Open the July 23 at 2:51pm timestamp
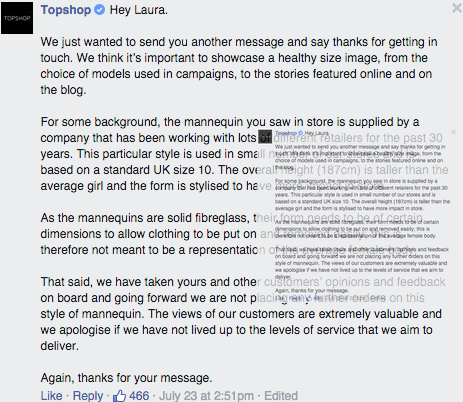The image size is (463, 402). 206,396
